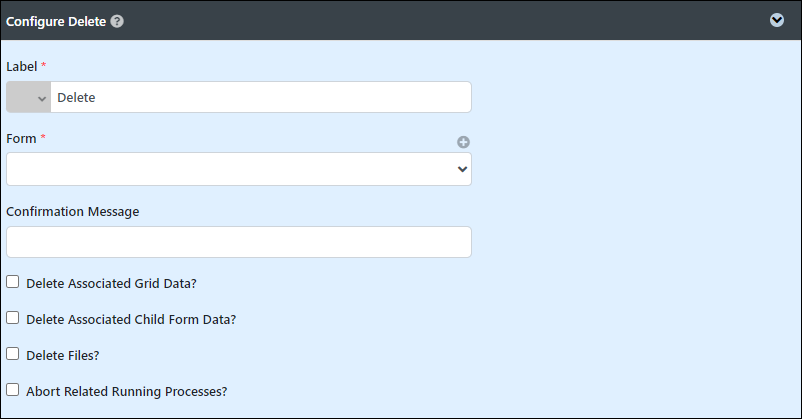Click the Label field caption text
Viewport: 802px width, 419px height.
click(x=21, y=67)
